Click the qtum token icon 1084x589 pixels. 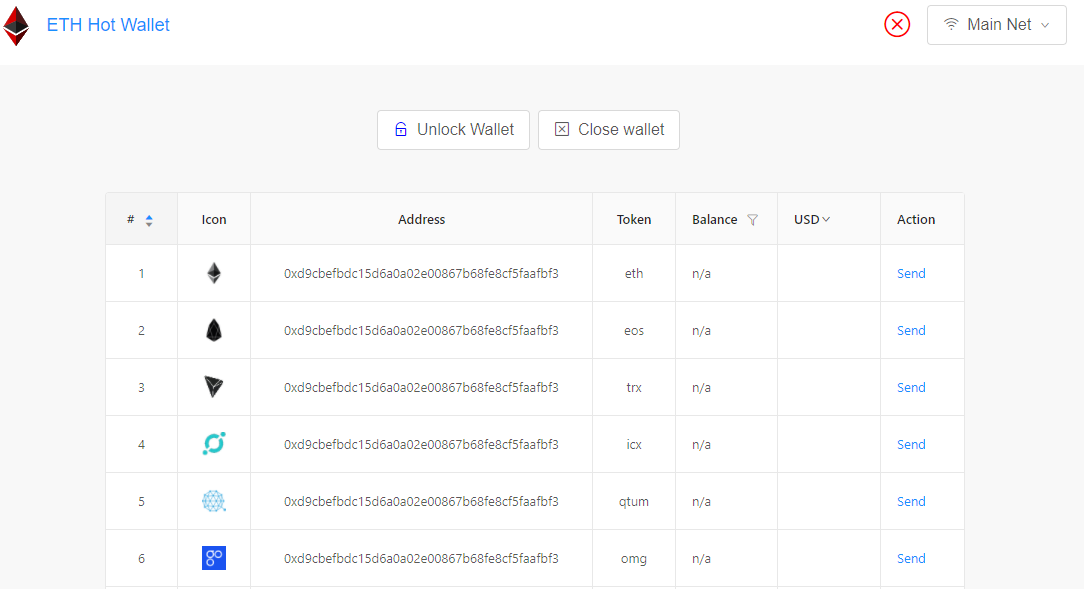pyautogui.click(x=214, y=501)
